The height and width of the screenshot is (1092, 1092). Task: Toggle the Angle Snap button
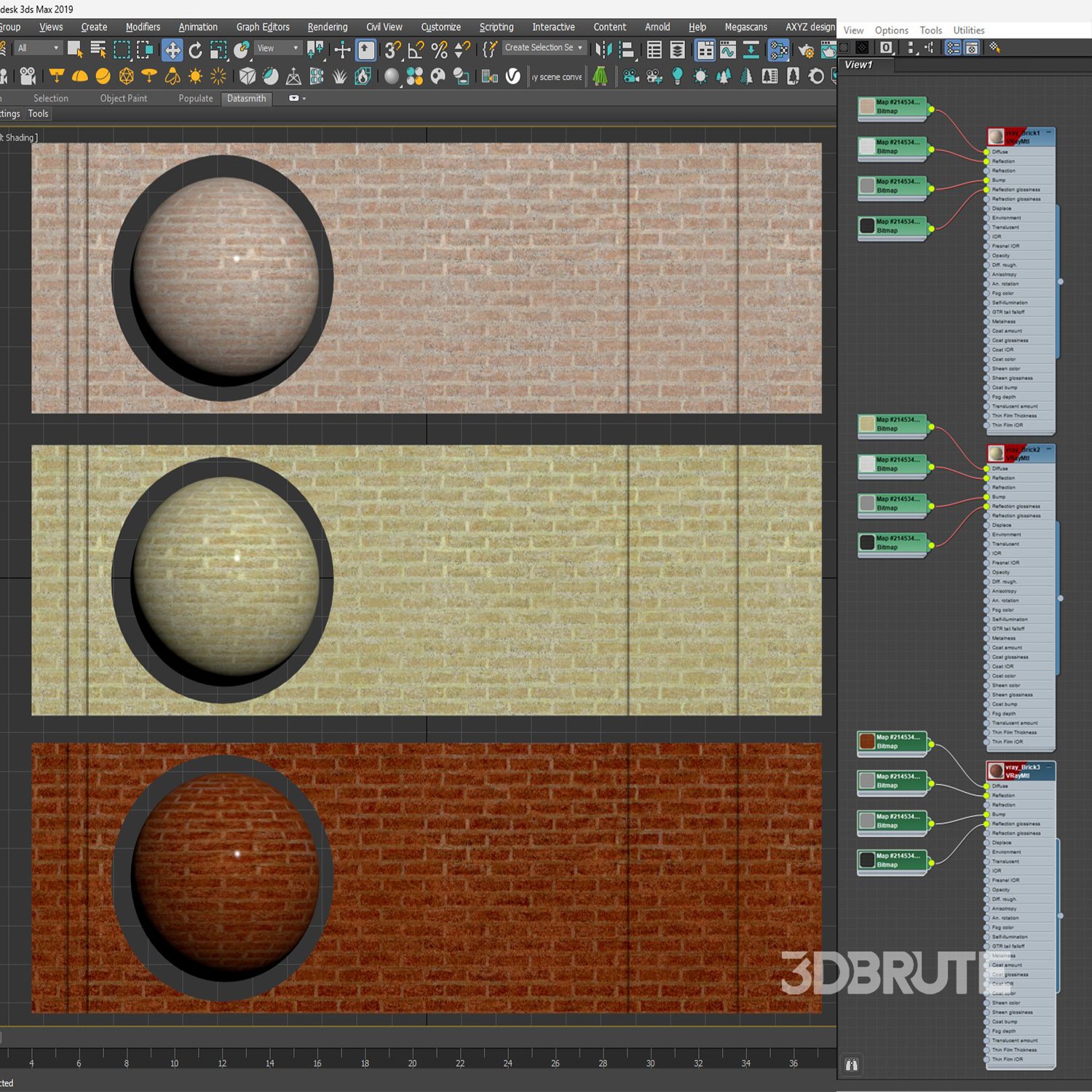416,50
